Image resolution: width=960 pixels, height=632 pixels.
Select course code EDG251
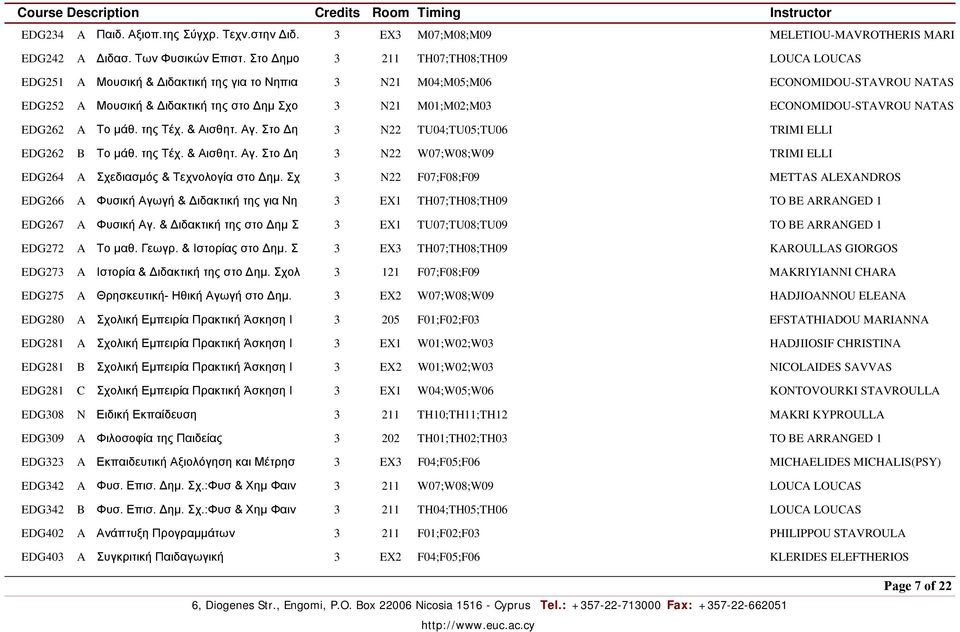coord(42,82)
